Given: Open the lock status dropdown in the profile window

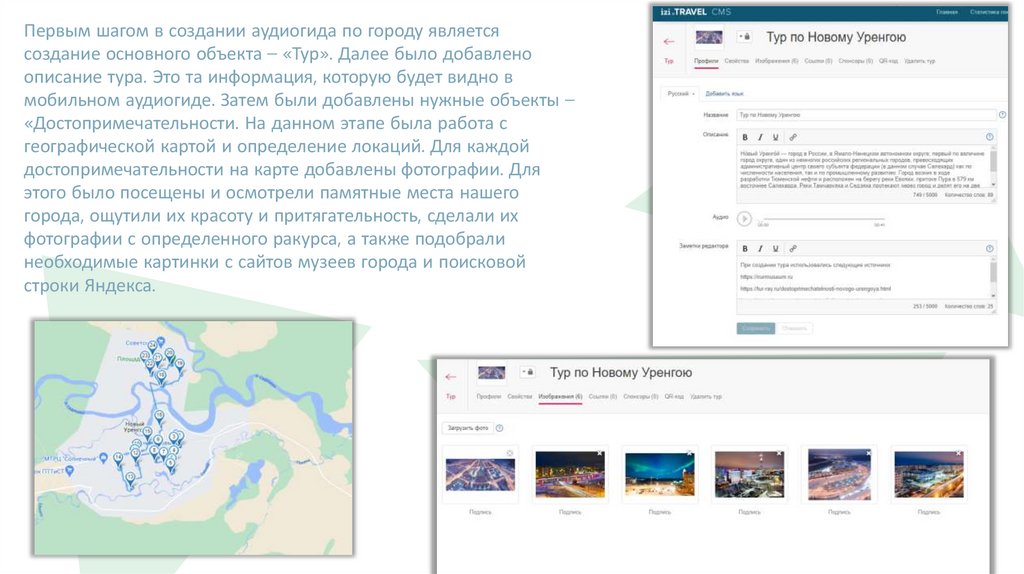Looking at the screenshot, I should 744,37.
